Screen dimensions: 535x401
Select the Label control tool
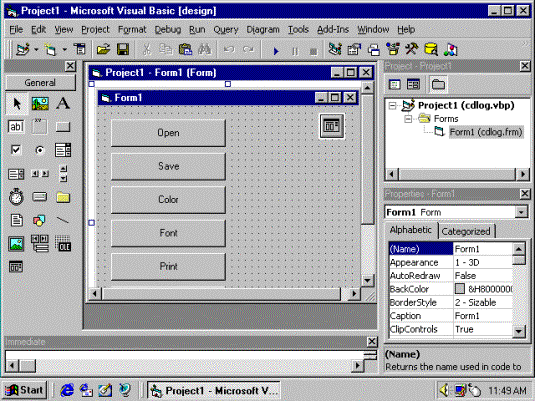(x=63, y=103)
